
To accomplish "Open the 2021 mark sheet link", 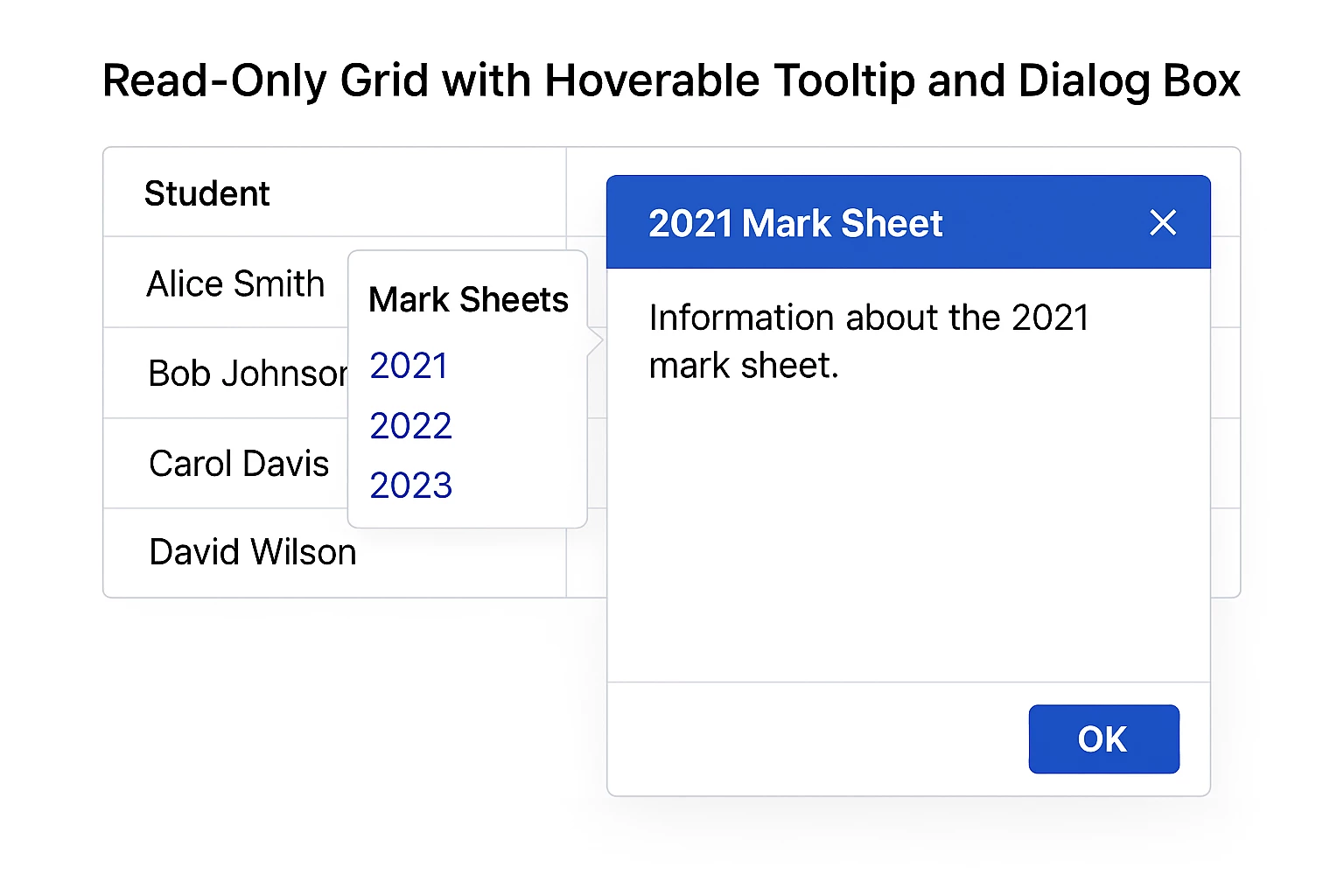I will (409, 366).
